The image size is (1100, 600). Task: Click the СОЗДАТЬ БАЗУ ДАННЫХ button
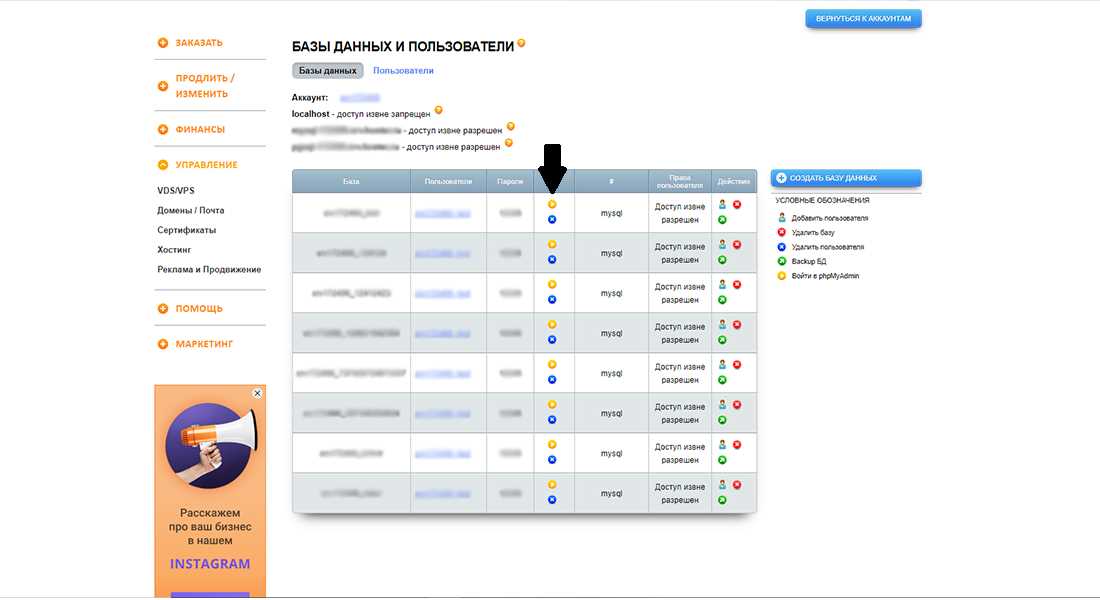(x=846, y=178)
